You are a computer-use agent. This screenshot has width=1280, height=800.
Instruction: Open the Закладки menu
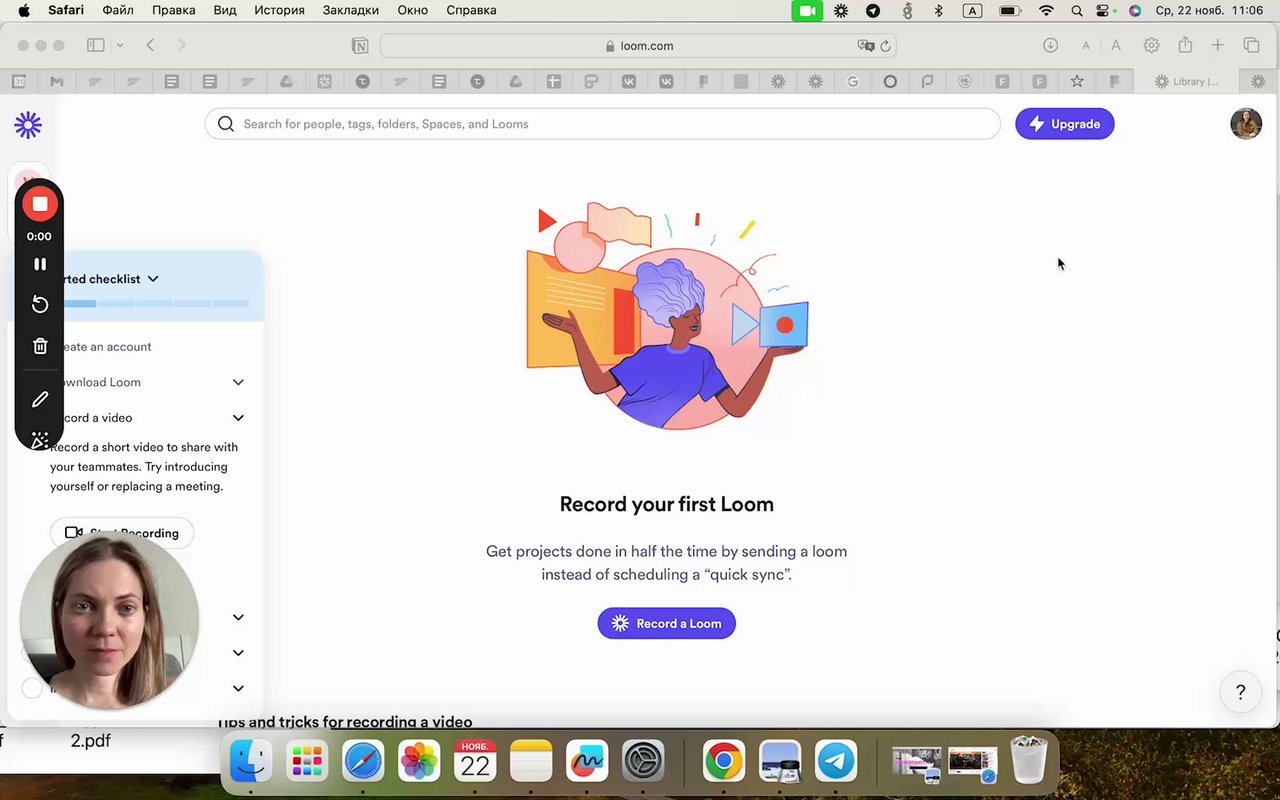click(351, 10)
